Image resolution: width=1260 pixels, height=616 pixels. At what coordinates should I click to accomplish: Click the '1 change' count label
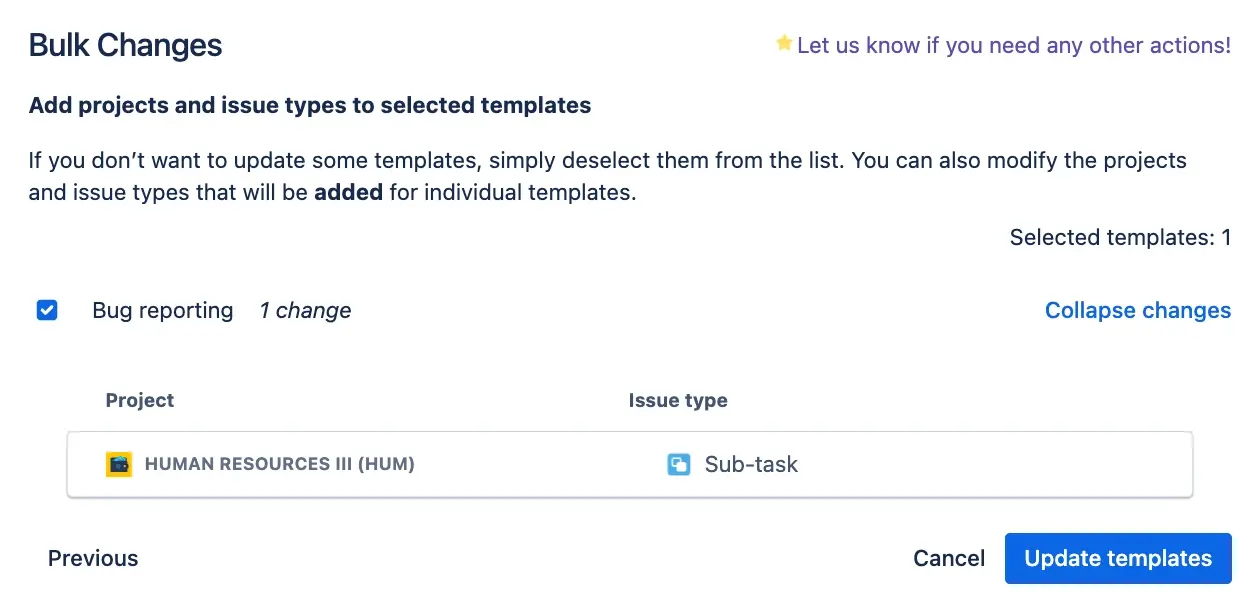coord(305,310)
